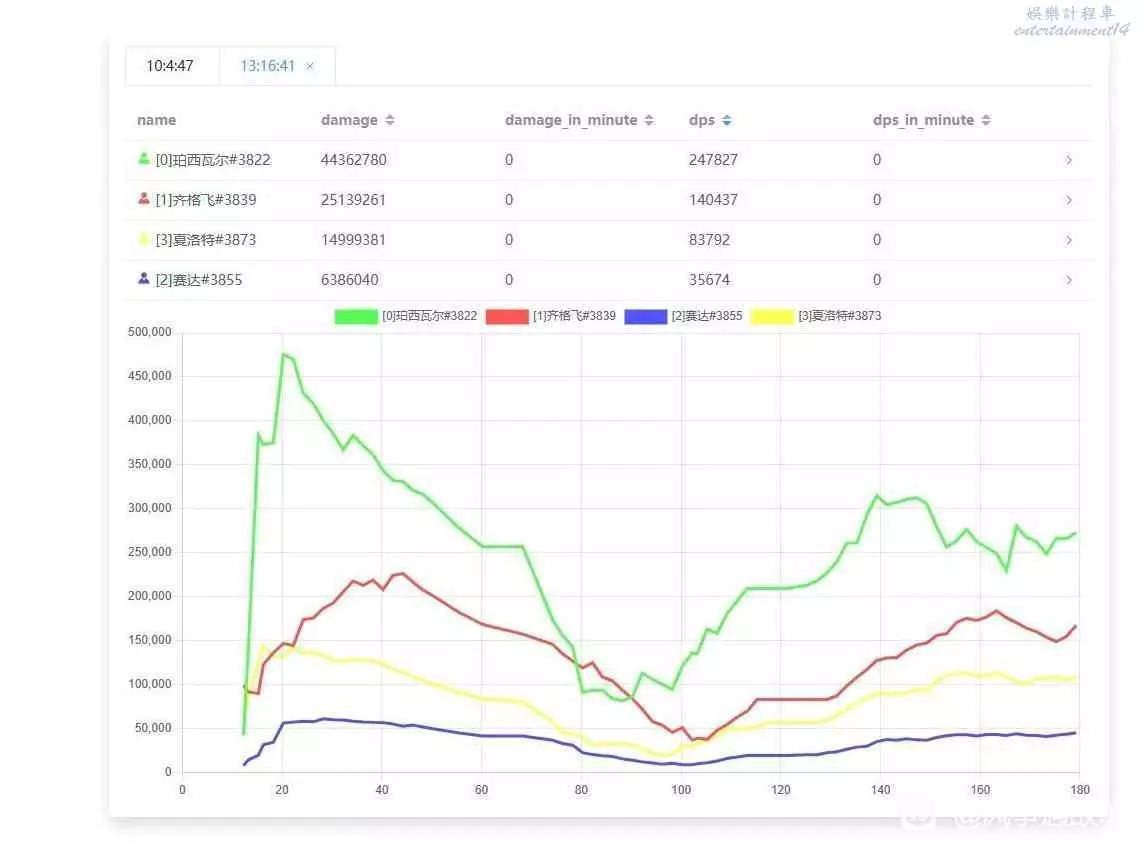Viewport: 1146px width, 842px height.
Task: Click yellow 夏洛特#3873 legend color swatch
Action: click(x=774, y=316)
